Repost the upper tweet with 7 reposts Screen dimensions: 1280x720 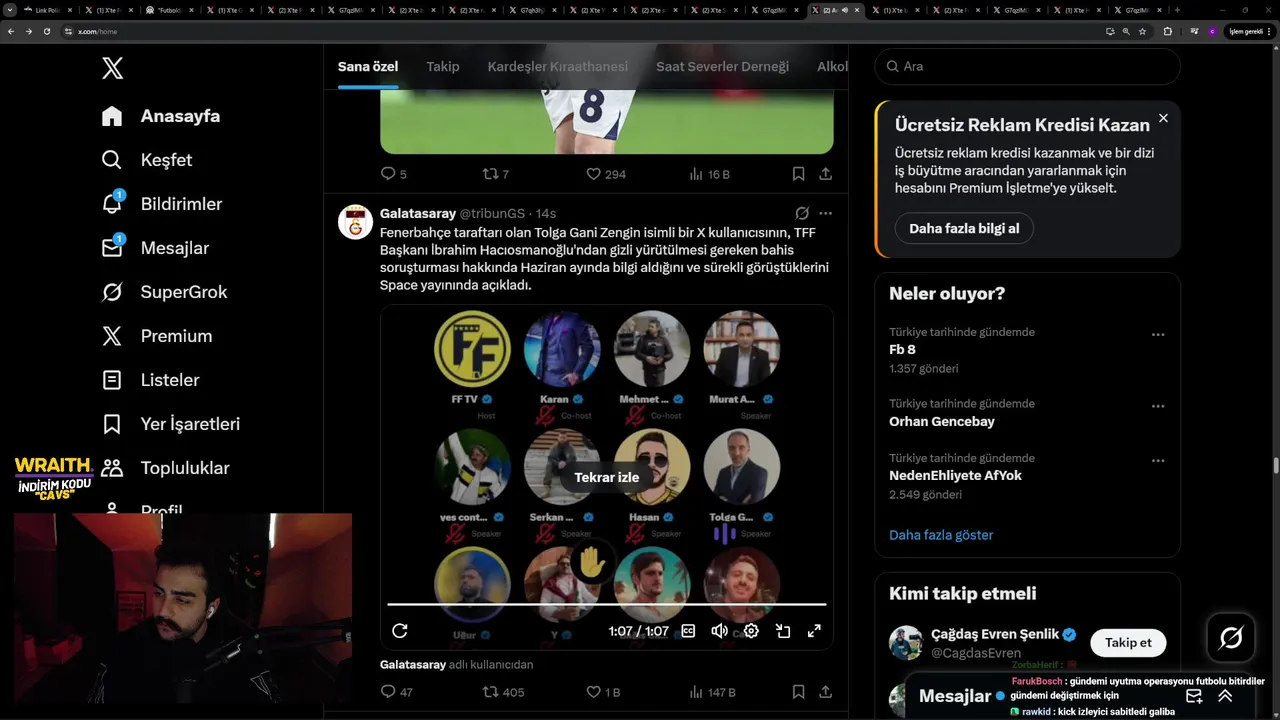click(496, 174)
